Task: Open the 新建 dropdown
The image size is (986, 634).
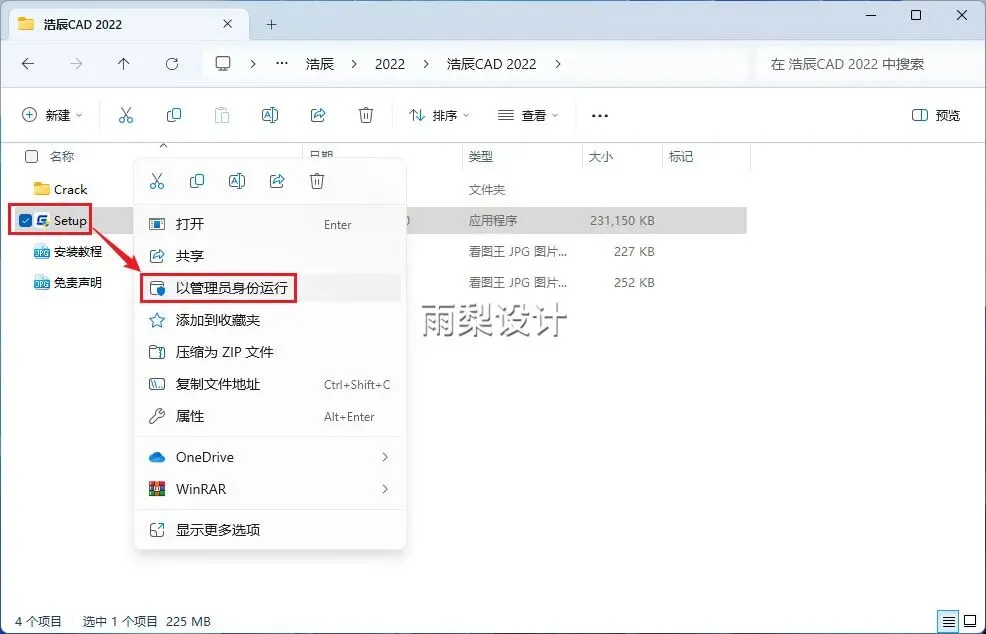Action: tap(52, 115)
